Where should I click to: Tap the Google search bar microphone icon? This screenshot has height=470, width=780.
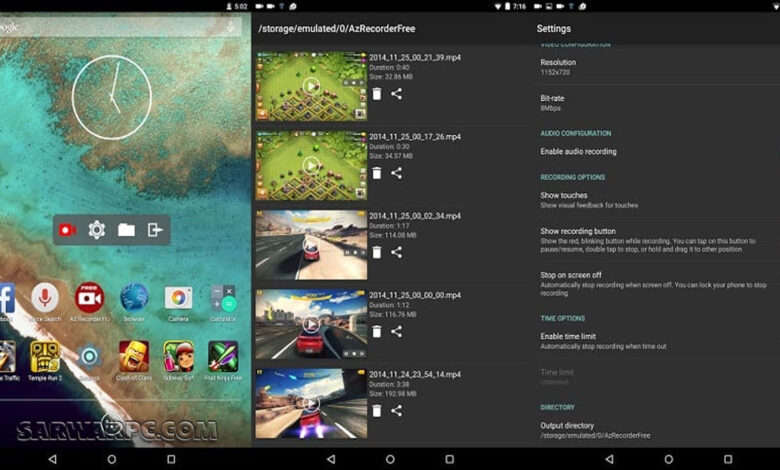(x=230, y=27)
